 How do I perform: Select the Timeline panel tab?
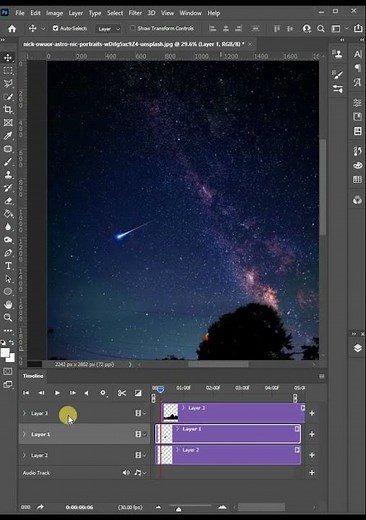click(33, 376)
